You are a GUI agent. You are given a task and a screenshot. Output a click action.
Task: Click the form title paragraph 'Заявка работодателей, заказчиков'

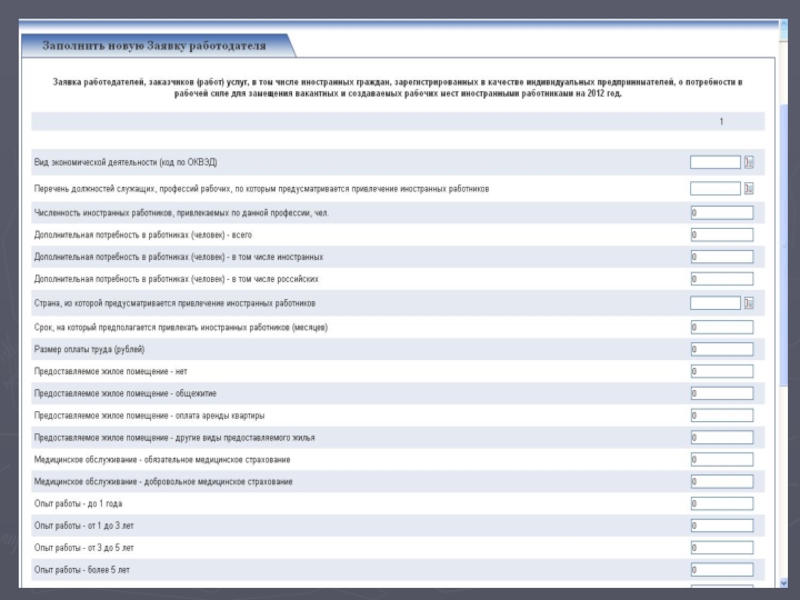click(397, 88)
